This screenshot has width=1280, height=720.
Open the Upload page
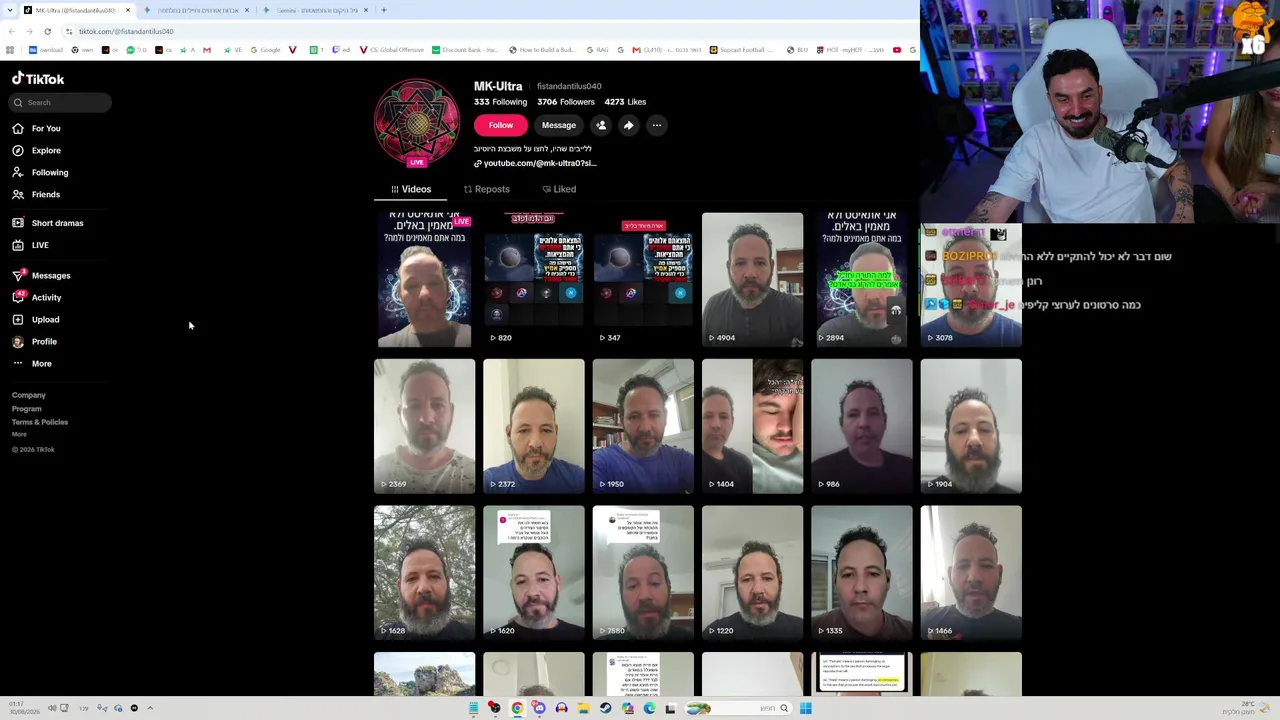[x=36, y=320]
